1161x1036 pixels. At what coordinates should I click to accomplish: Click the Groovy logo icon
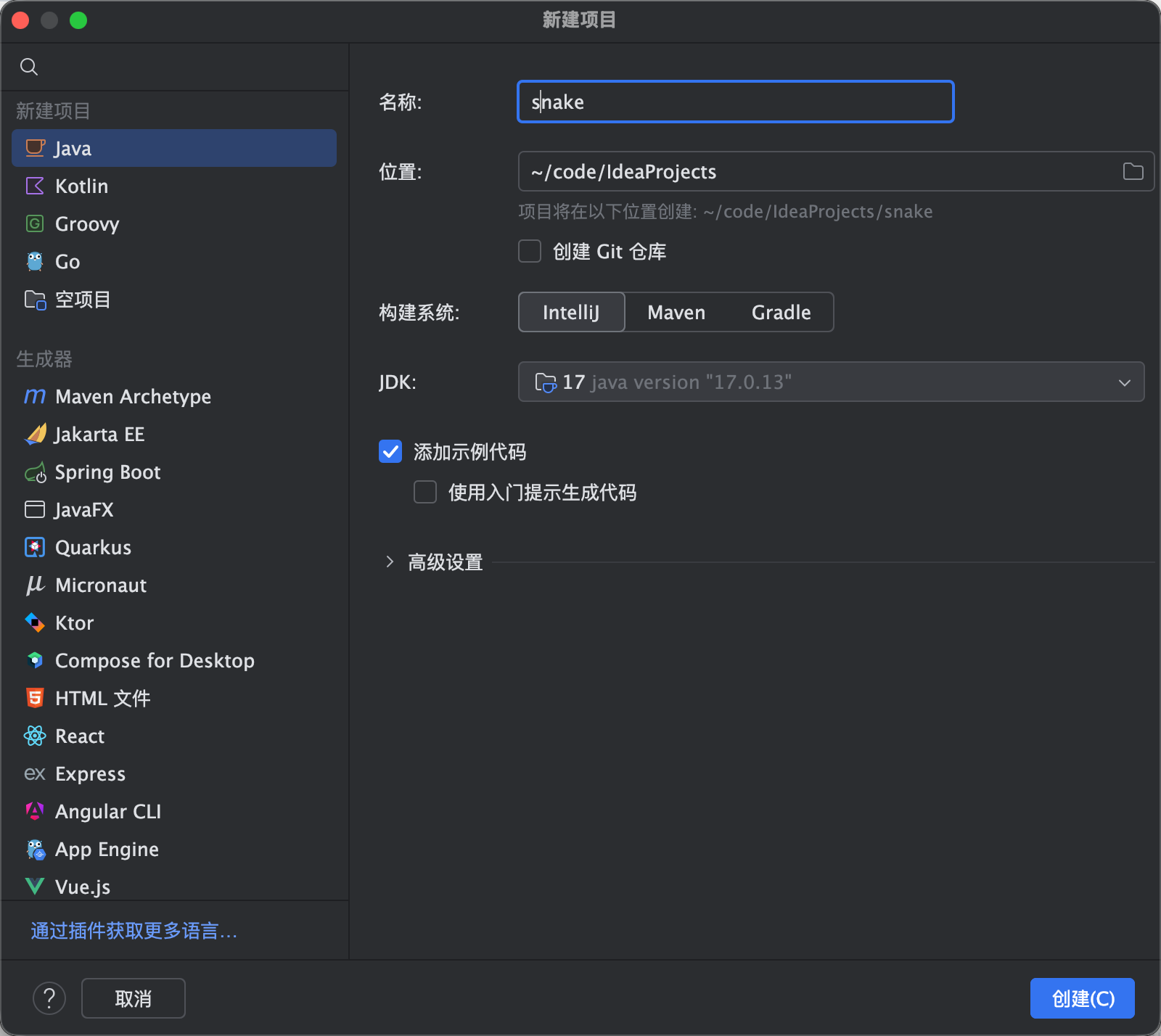pos(35,223)
